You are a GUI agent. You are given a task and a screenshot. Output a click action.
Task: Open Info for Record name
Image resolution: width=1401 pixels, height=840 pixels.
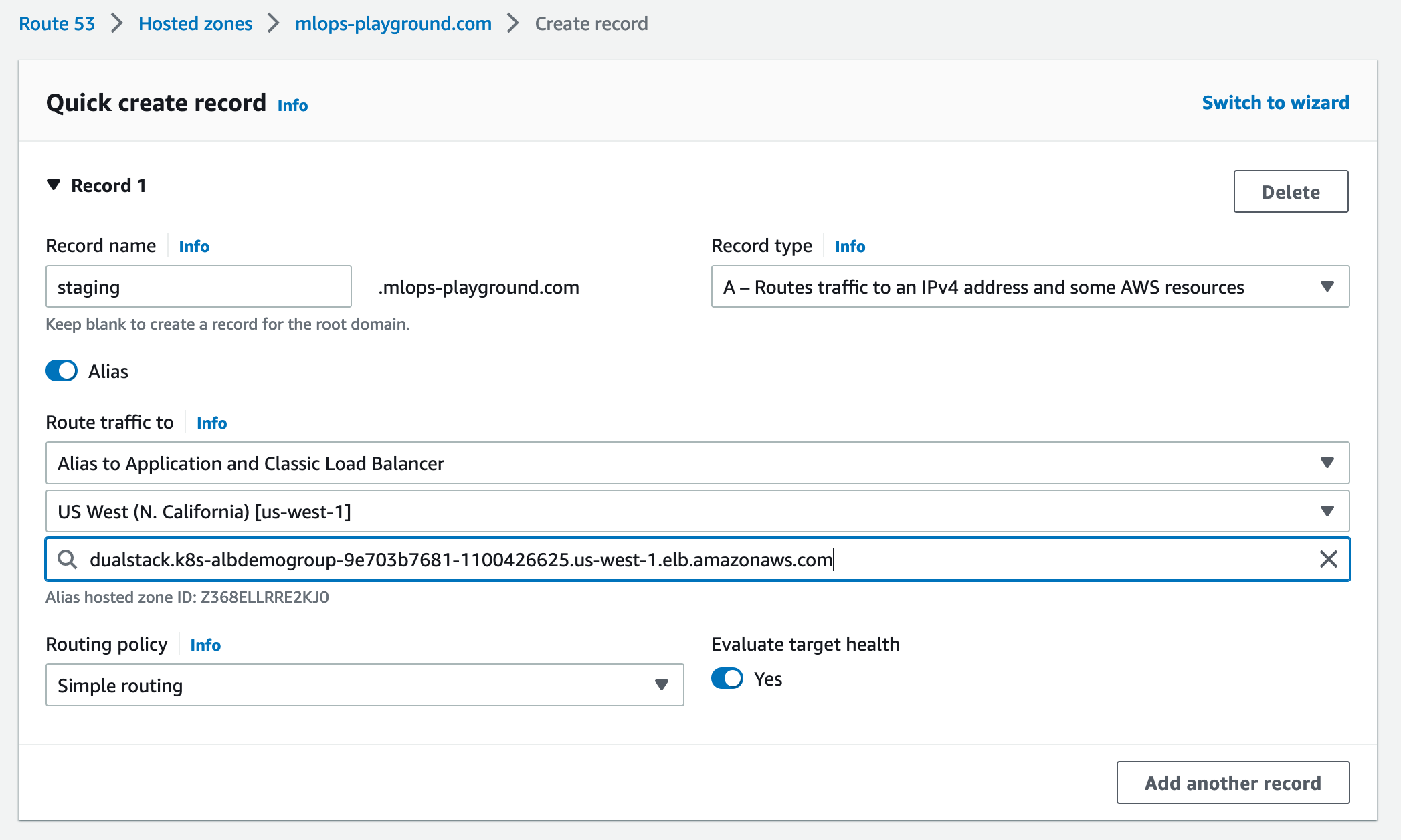click(x=194, y=247)
